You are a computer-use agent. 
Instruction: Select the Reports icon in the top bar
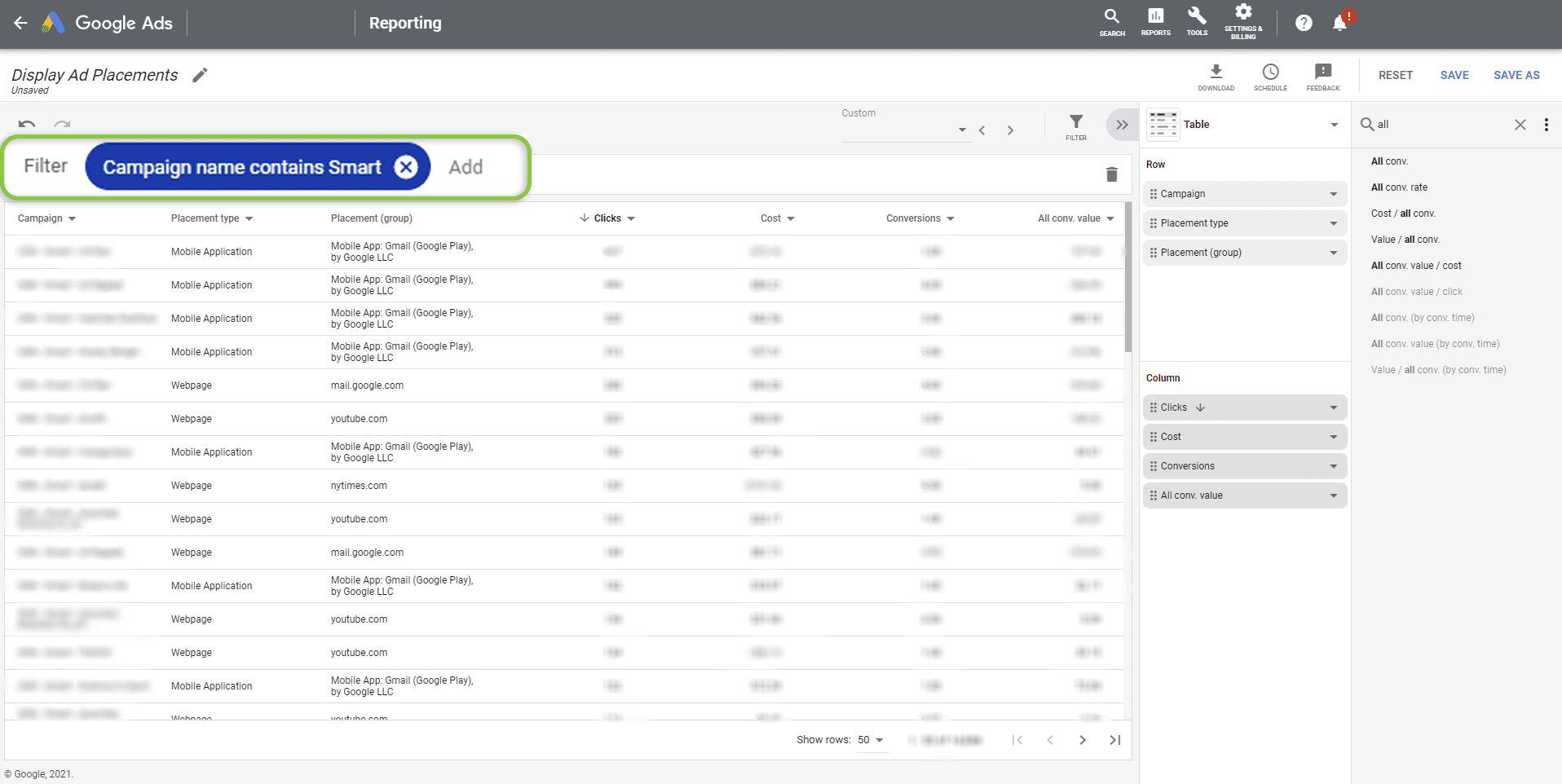pos(1155,21)
